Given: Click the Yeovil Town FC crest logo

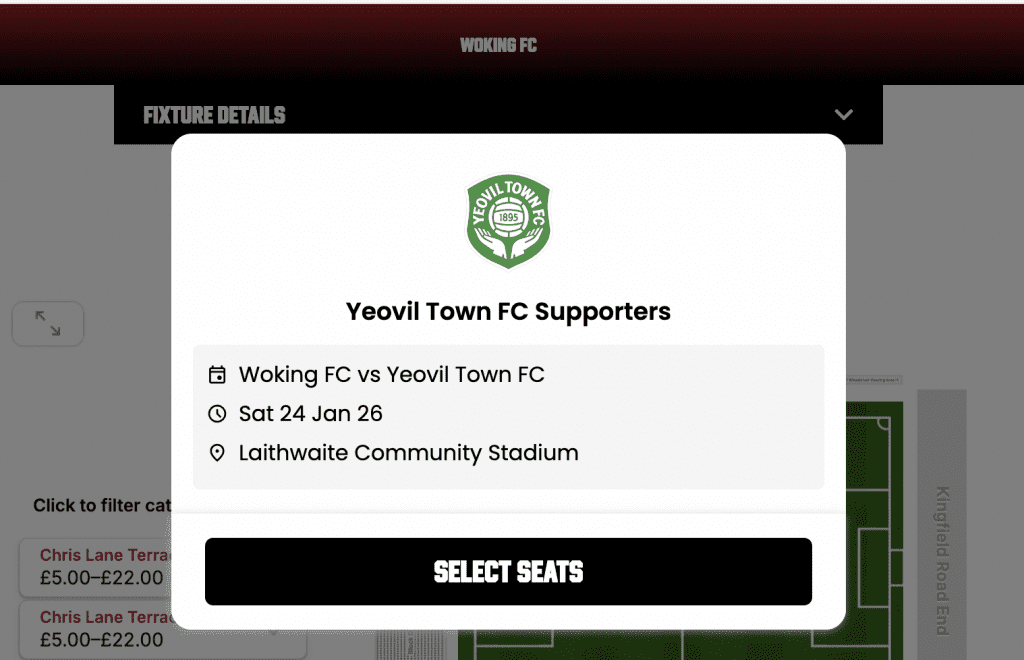Looking at the screenshot, I should (508, 221).
